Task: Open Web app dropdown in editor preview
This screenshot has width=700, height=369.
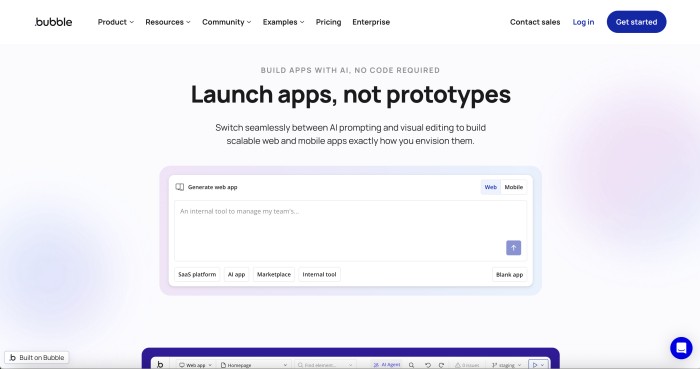Action: point(195,365)
